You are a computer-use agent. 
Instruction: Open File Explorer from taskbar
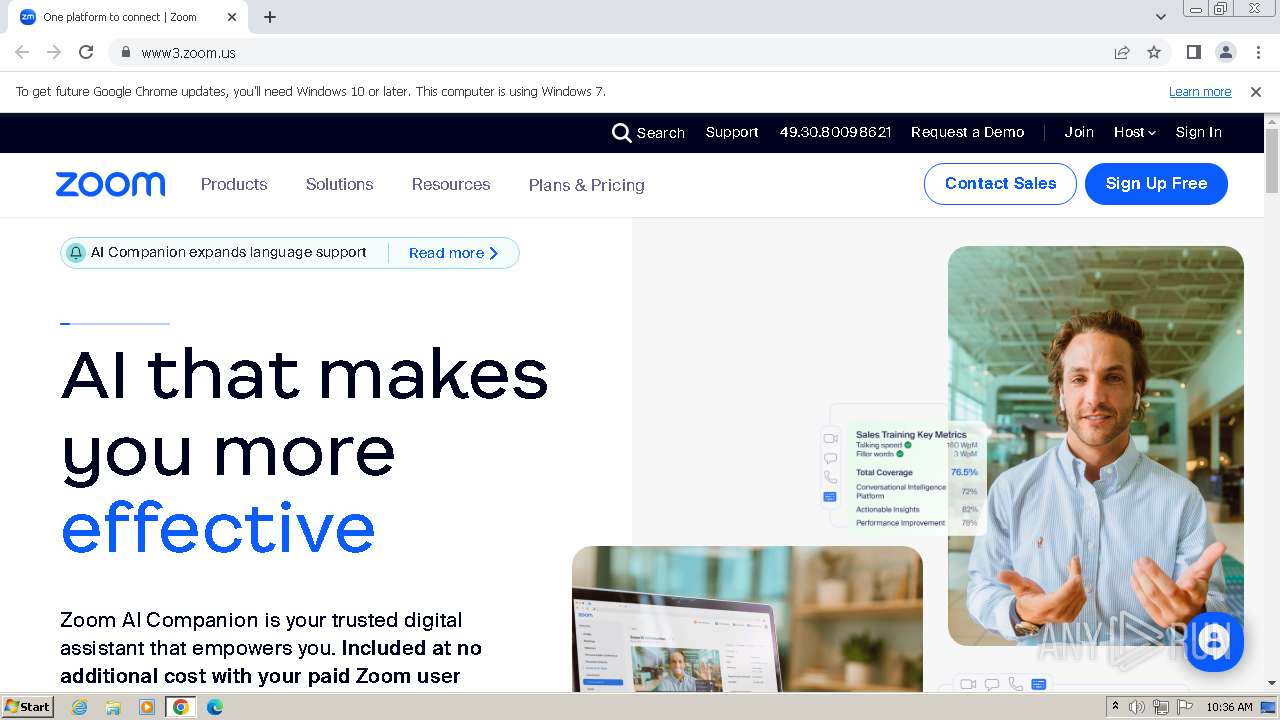(x=113, y=707)
